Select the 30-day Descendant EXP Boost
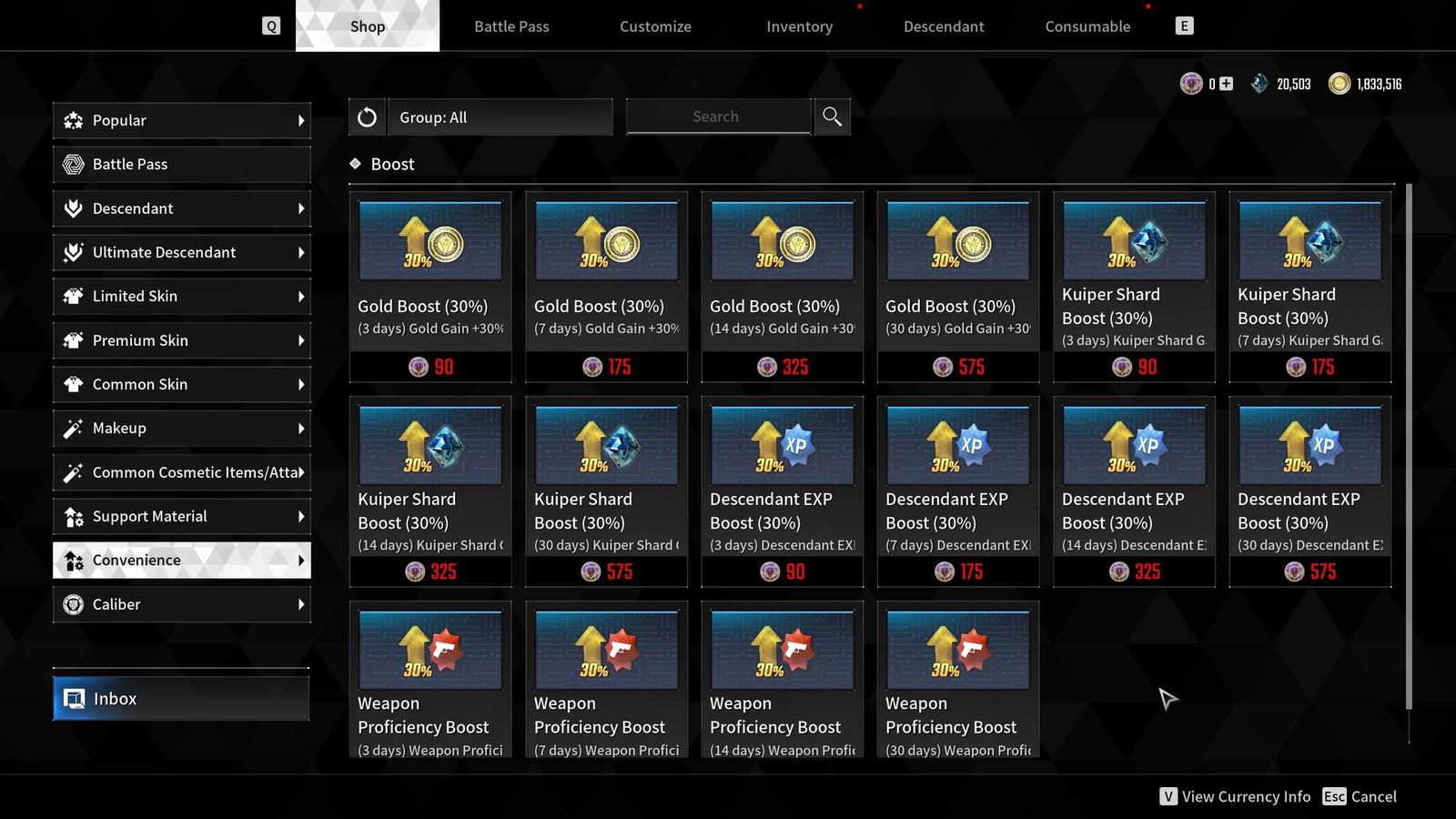 tap(1310, 491)
